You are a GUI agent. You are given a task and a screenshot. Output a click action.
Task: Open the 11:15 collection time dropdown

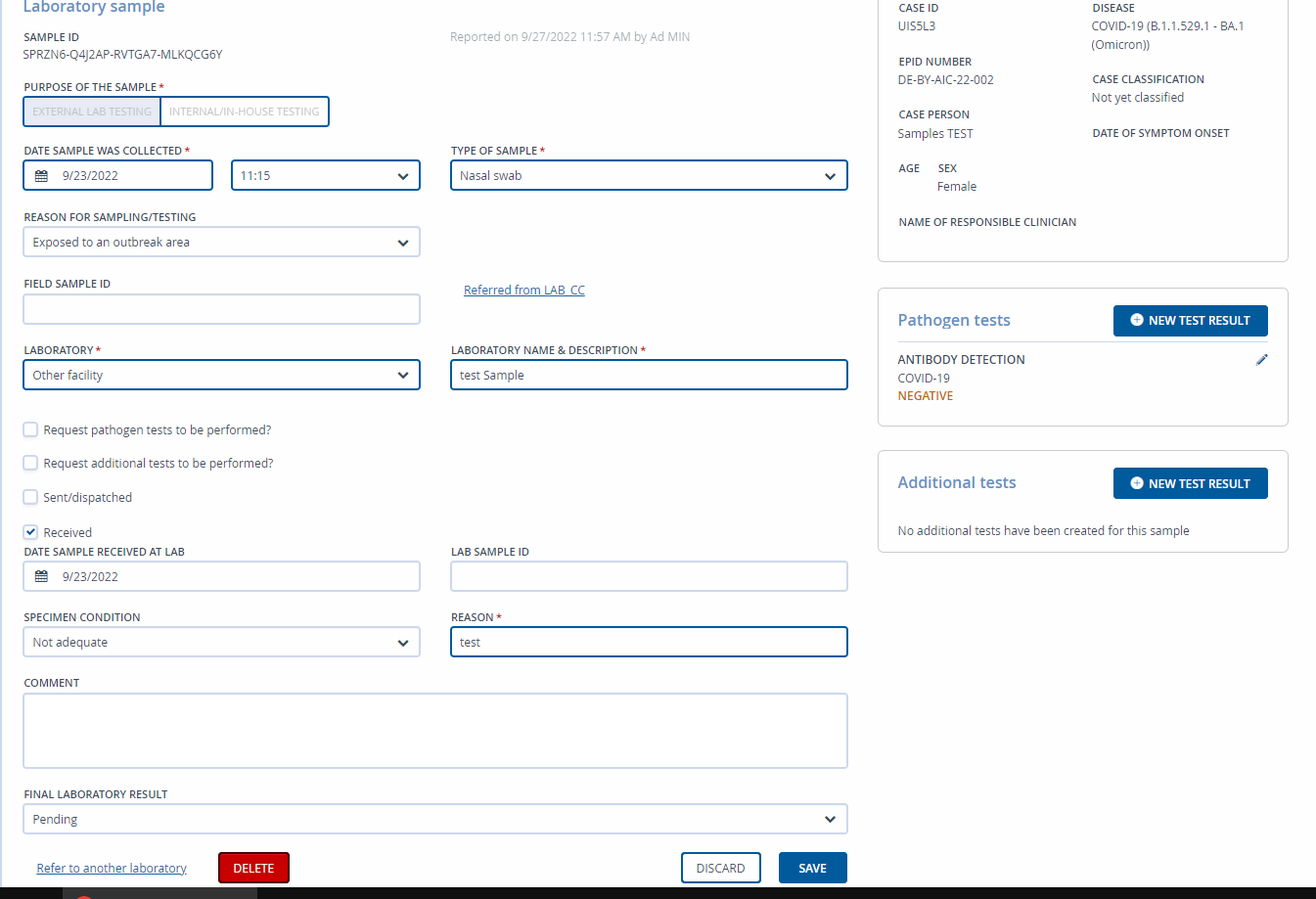[x=326, y=175]
